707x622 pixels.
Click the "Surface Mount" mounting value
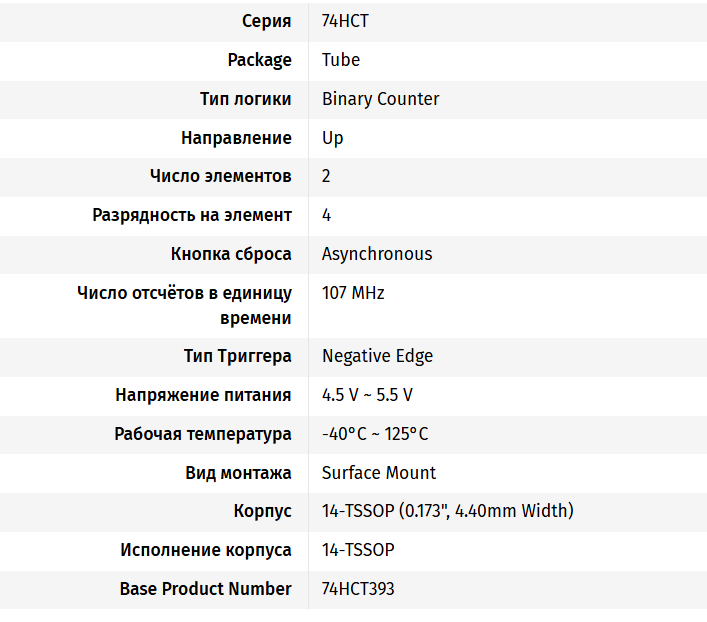tap(379, 473)
